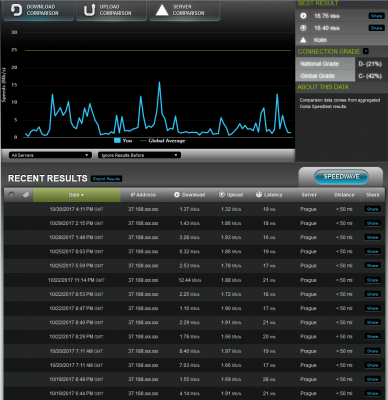Click the Server Comparison triangle icon

162,10
